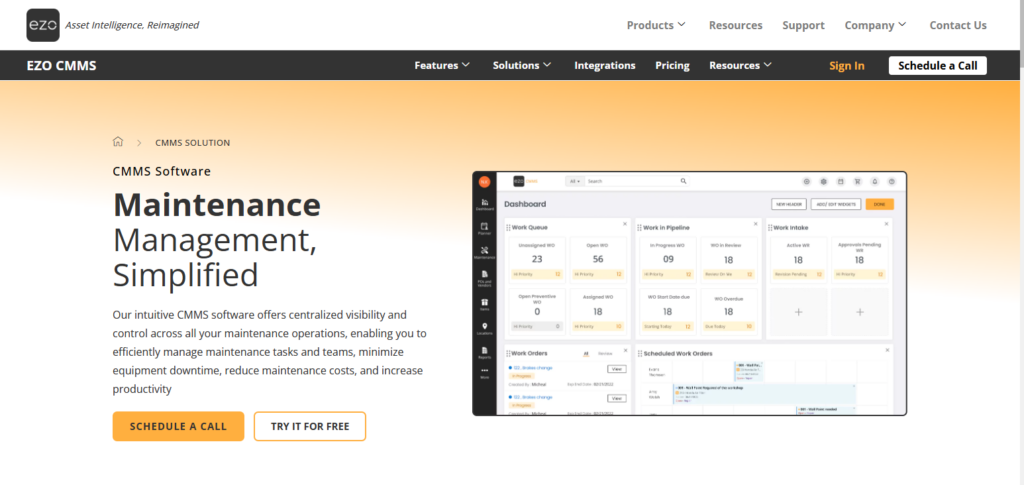Select Maintenance icon in the preview sidebar
This screenshot has height=485, width=1024.
click(x=485, y=253)
